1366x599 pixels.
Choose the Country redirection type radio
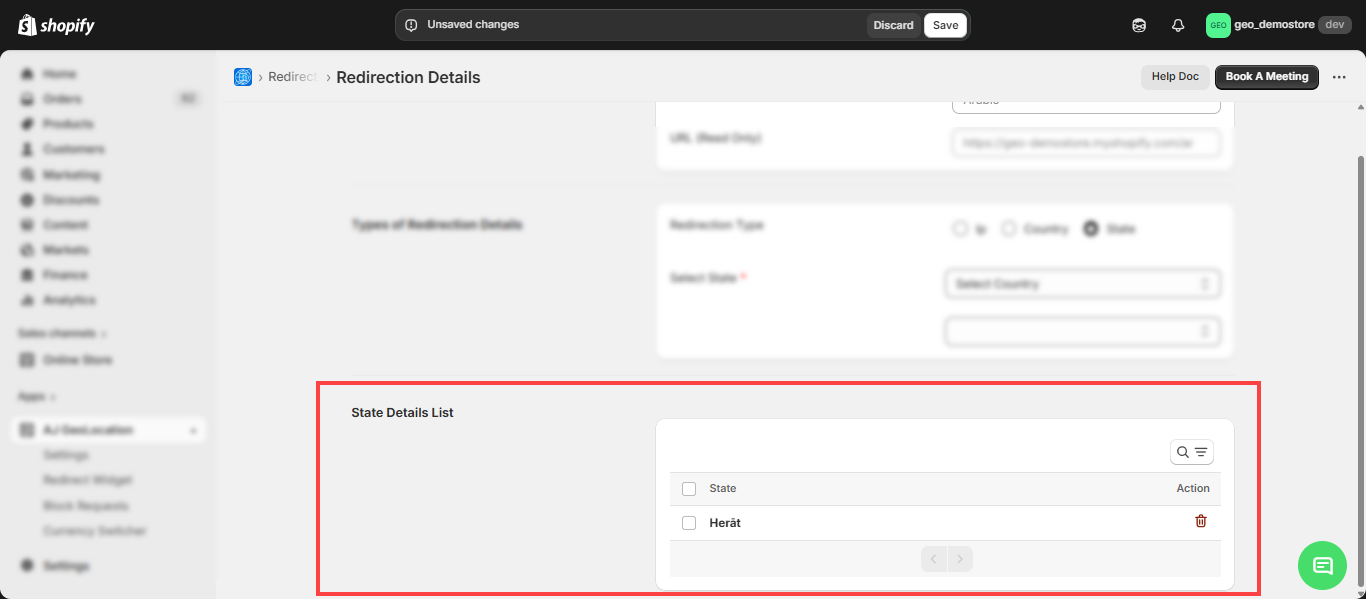(x=1009, y=229)
